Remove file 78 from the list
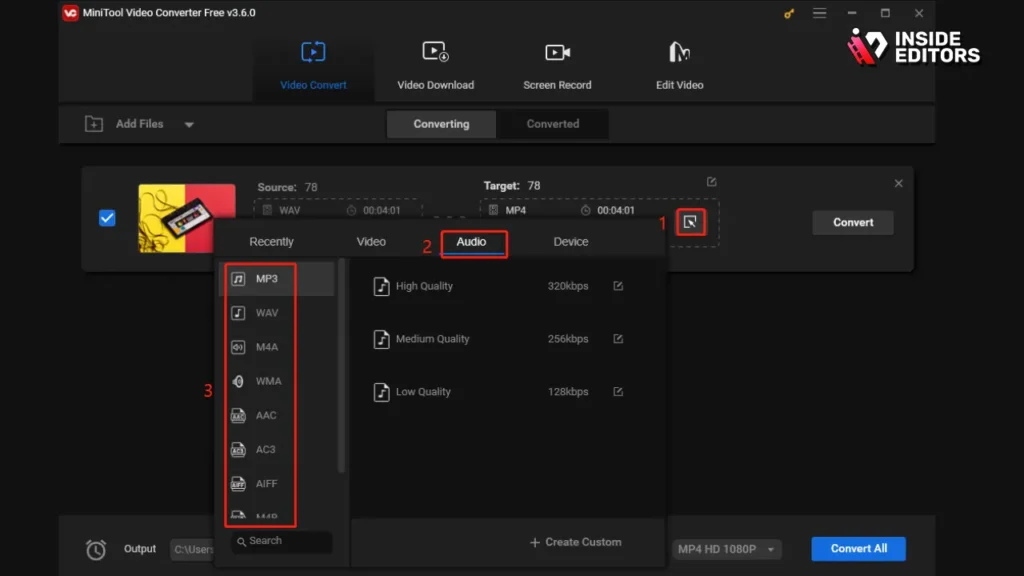The image size is (1024, 576). [x=899, y=184]
